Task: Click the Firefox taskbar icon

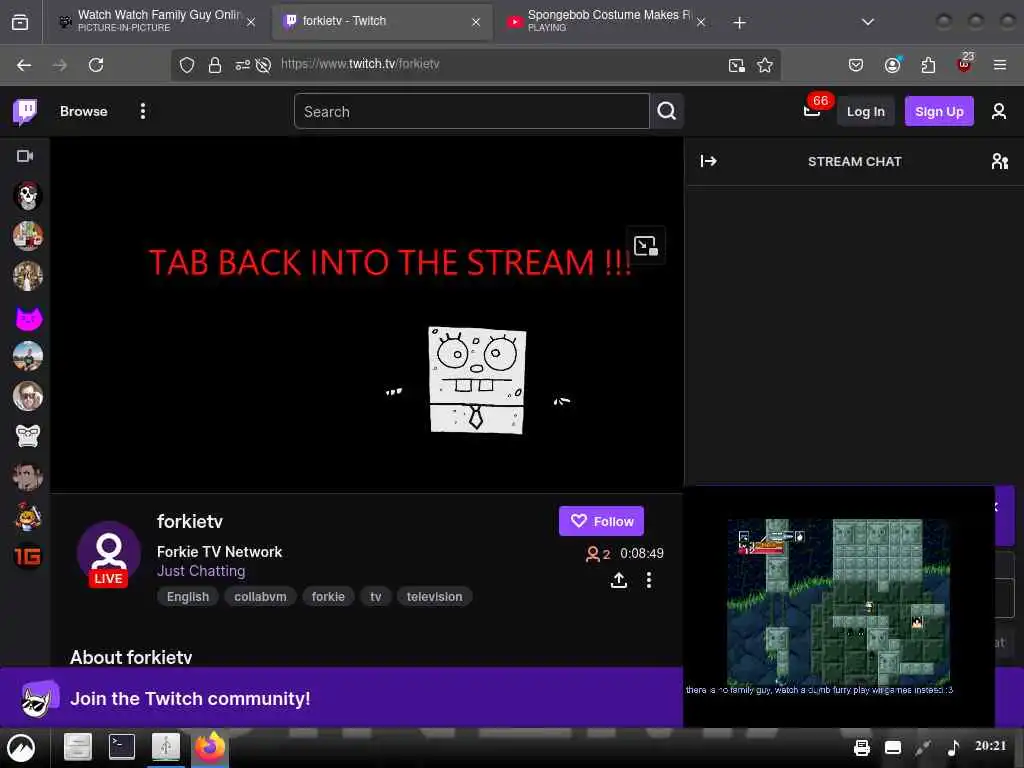Action: (x=209, y=746)
